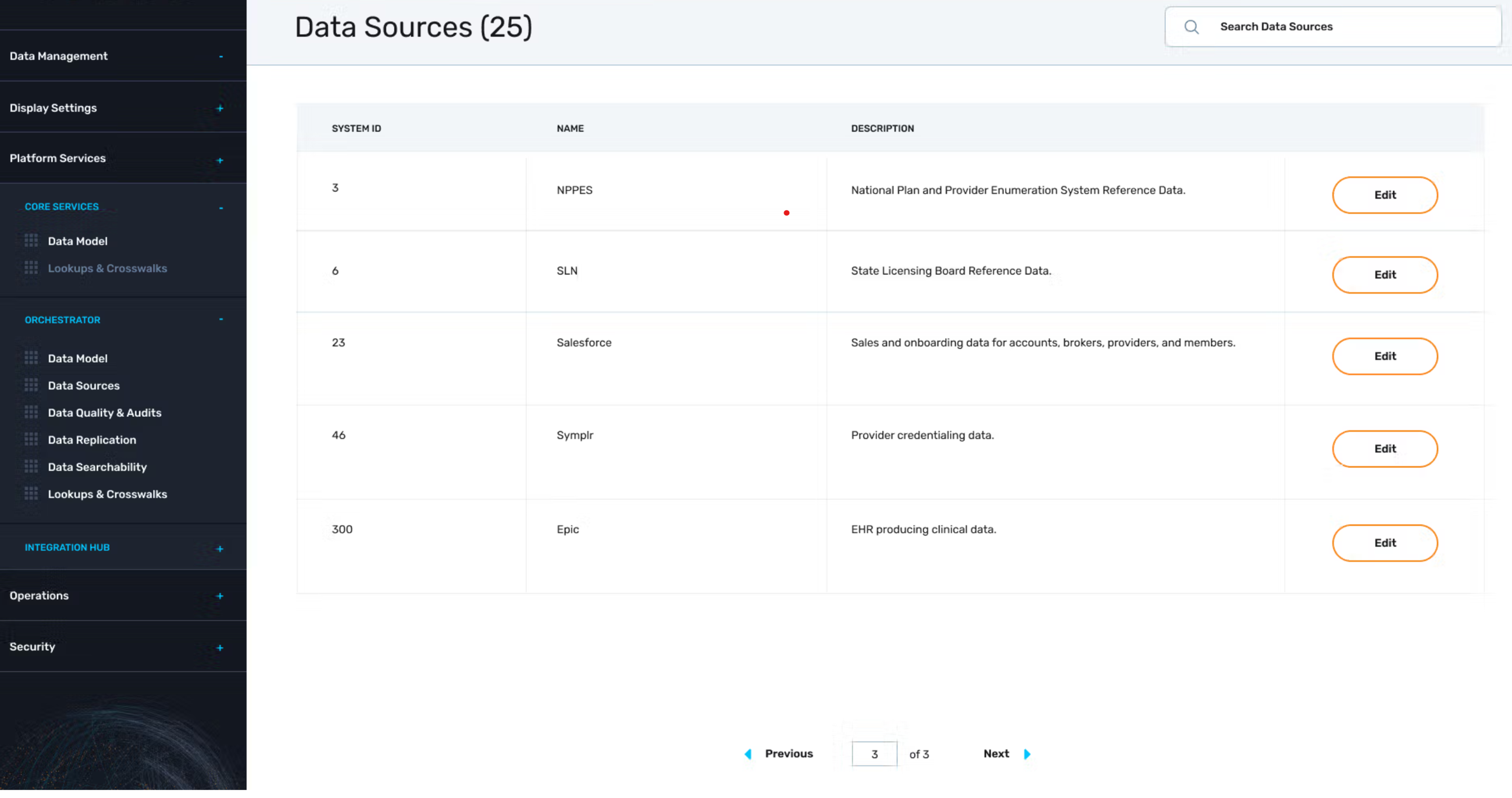Click grid icon beside Data Replication
The image size is (1512, 798).
[x=31, y=439]
